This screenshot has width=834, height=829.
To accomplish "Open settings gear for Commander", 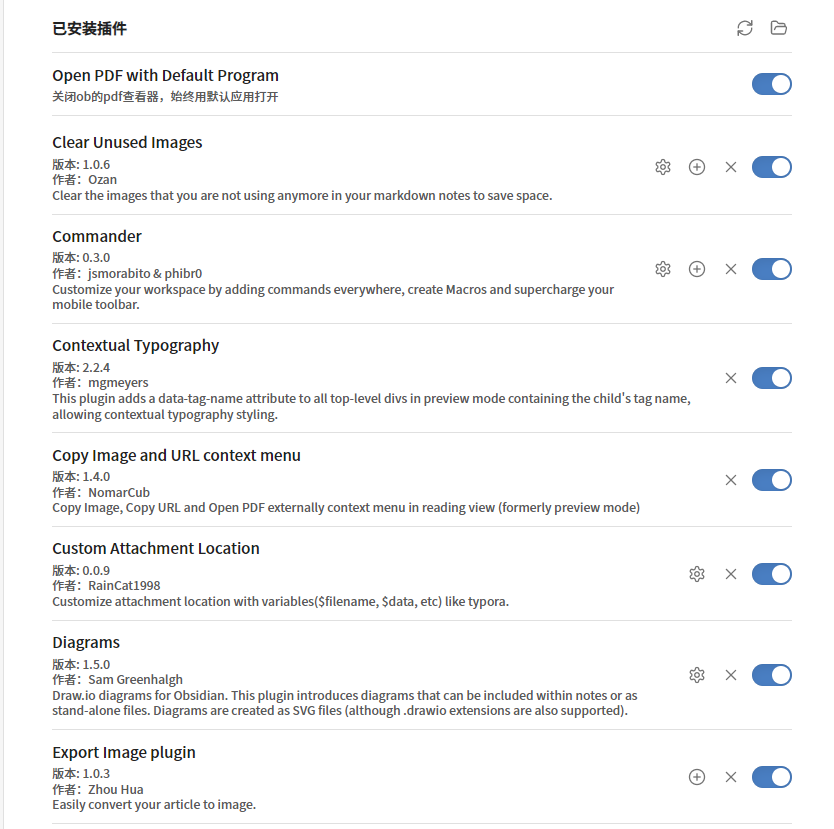I will point(663,269).
